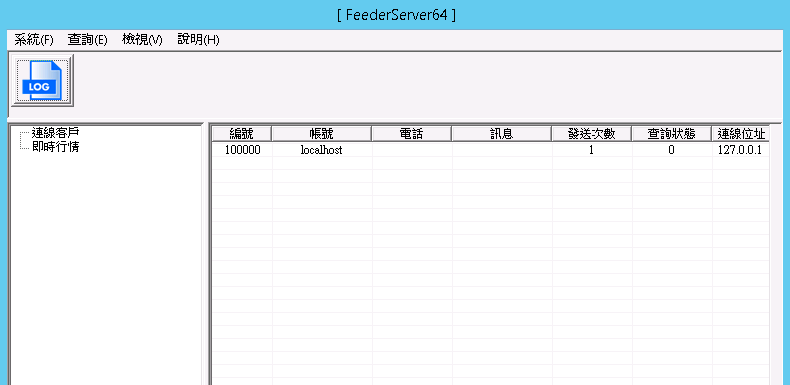Select the 連線客戶 tree node
This screenshot has height=385, width=790.
[55, 133]
